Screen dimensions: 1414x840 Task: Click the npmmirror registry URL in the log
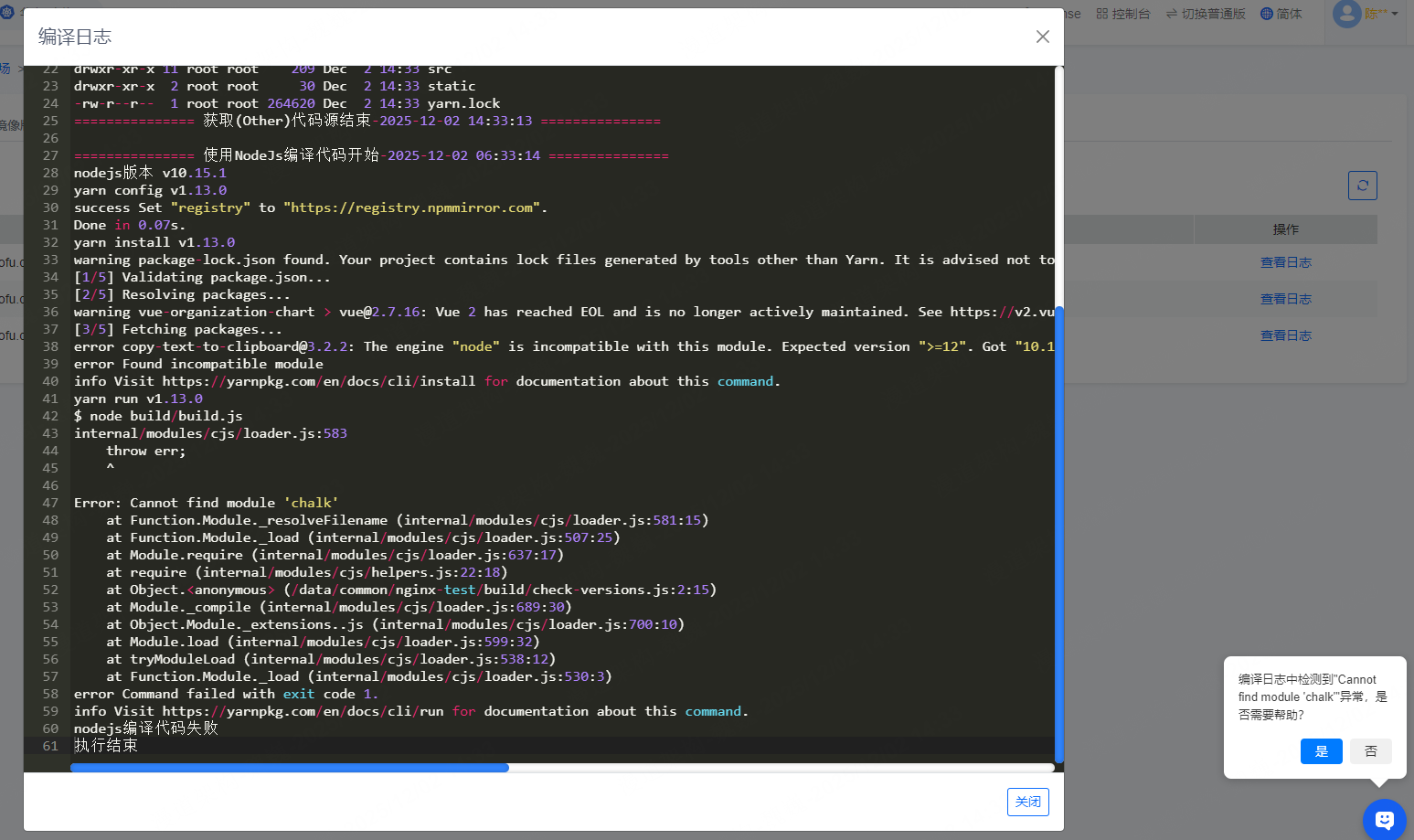(411, 207)
